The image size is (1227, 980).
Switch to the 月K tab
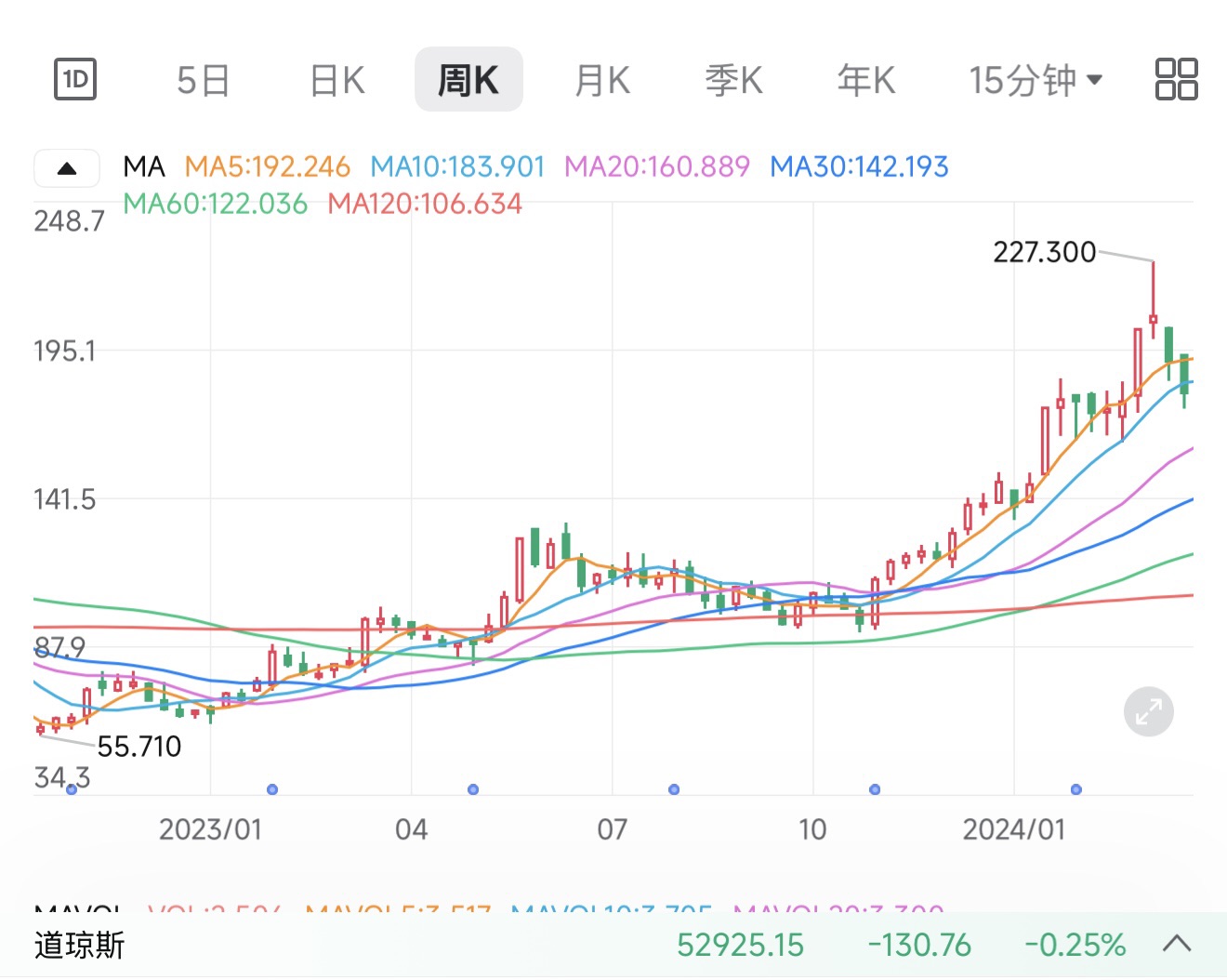(602, 80)
